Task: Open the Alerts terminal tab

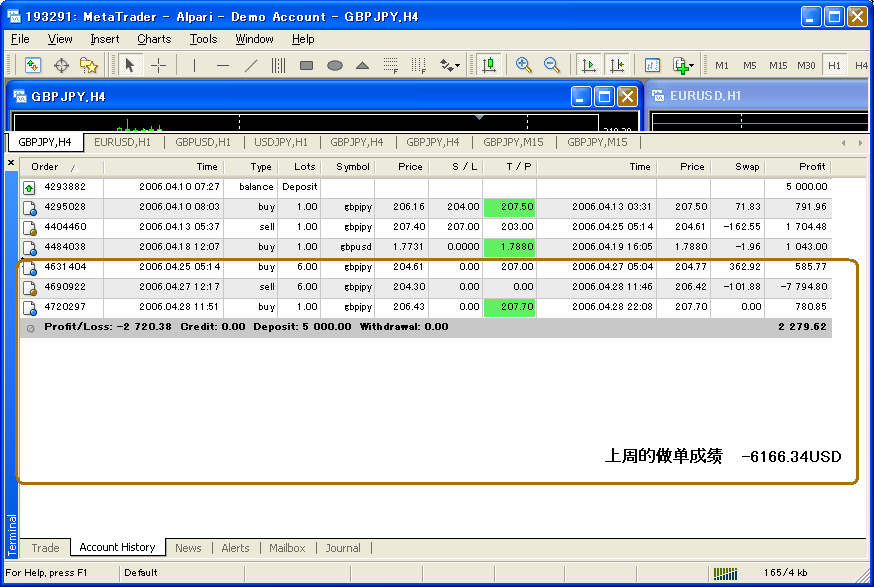Action: point(235,548)
